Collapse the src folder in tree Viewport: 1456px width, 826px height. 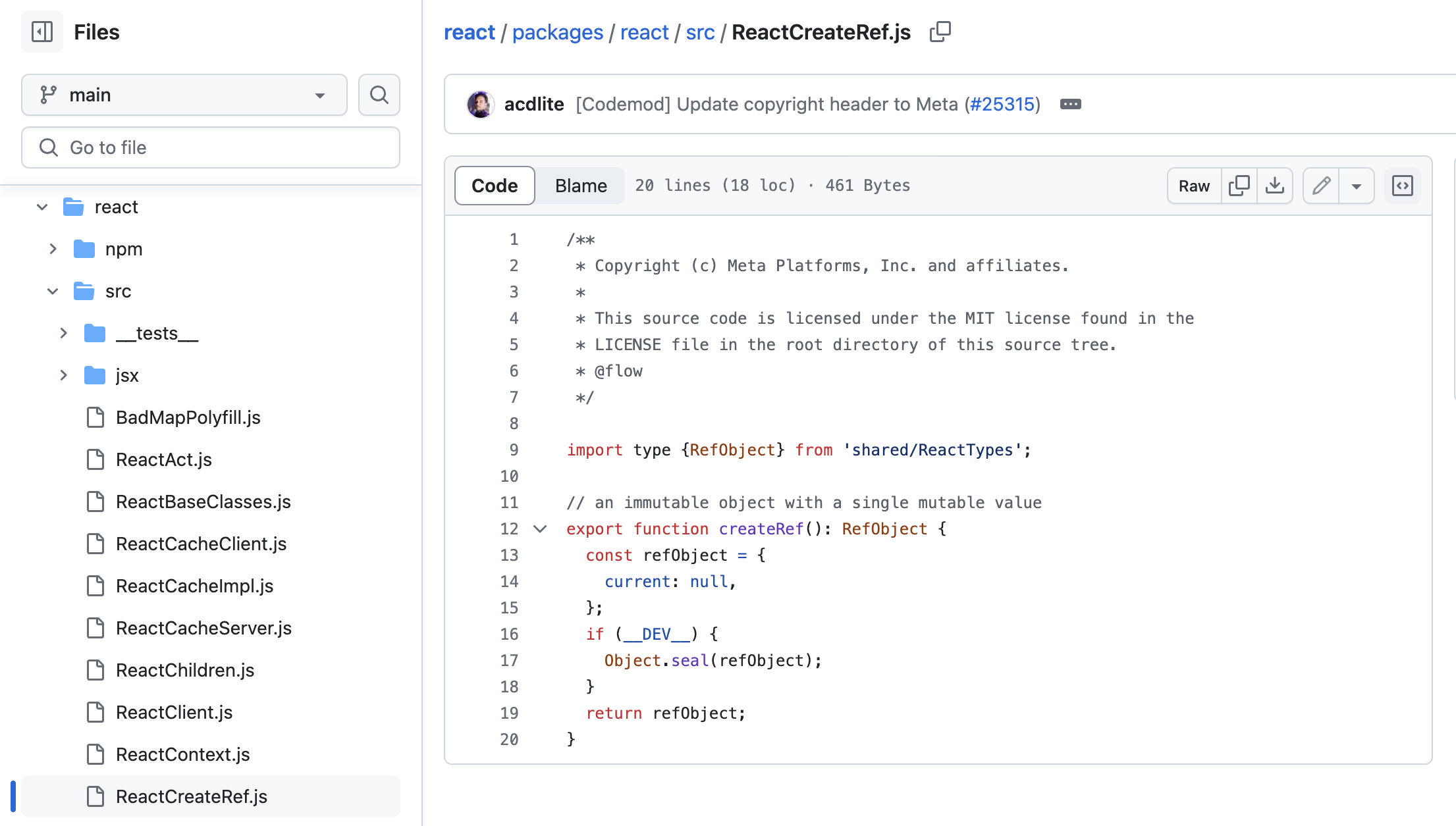[x=53, y=291]
